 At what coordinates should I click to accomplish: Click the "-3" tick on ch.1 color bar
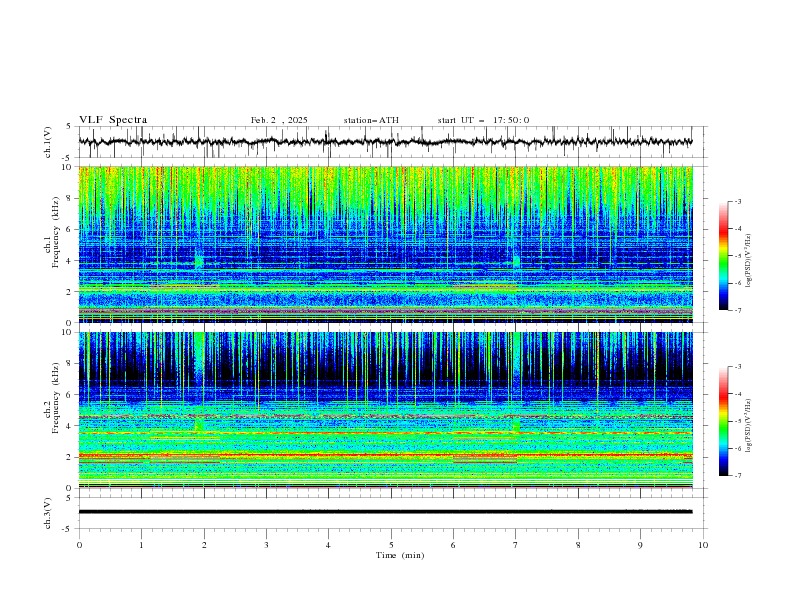coord(737,201)
